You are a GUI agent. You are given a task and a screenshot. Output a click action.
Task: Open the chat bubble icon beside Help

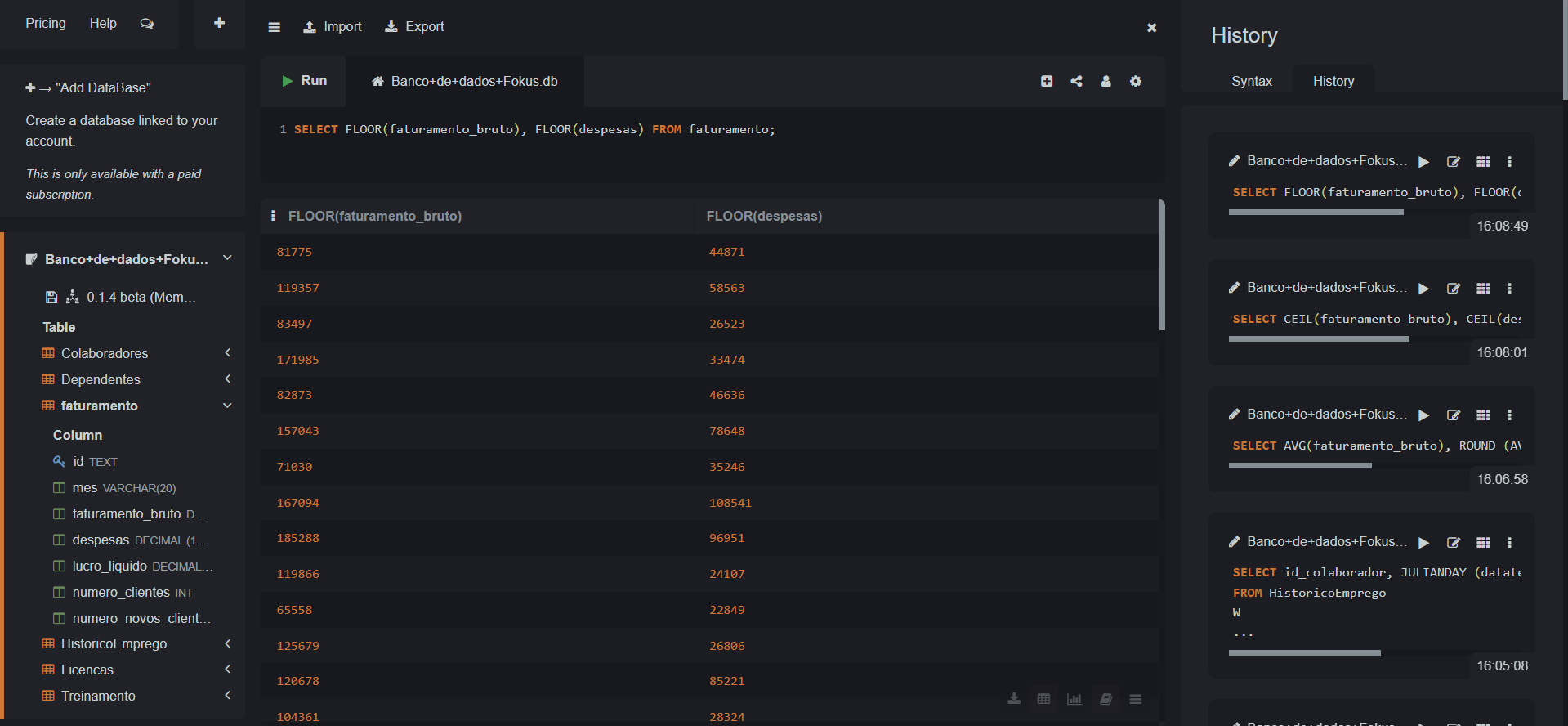[x=147, y=24]
